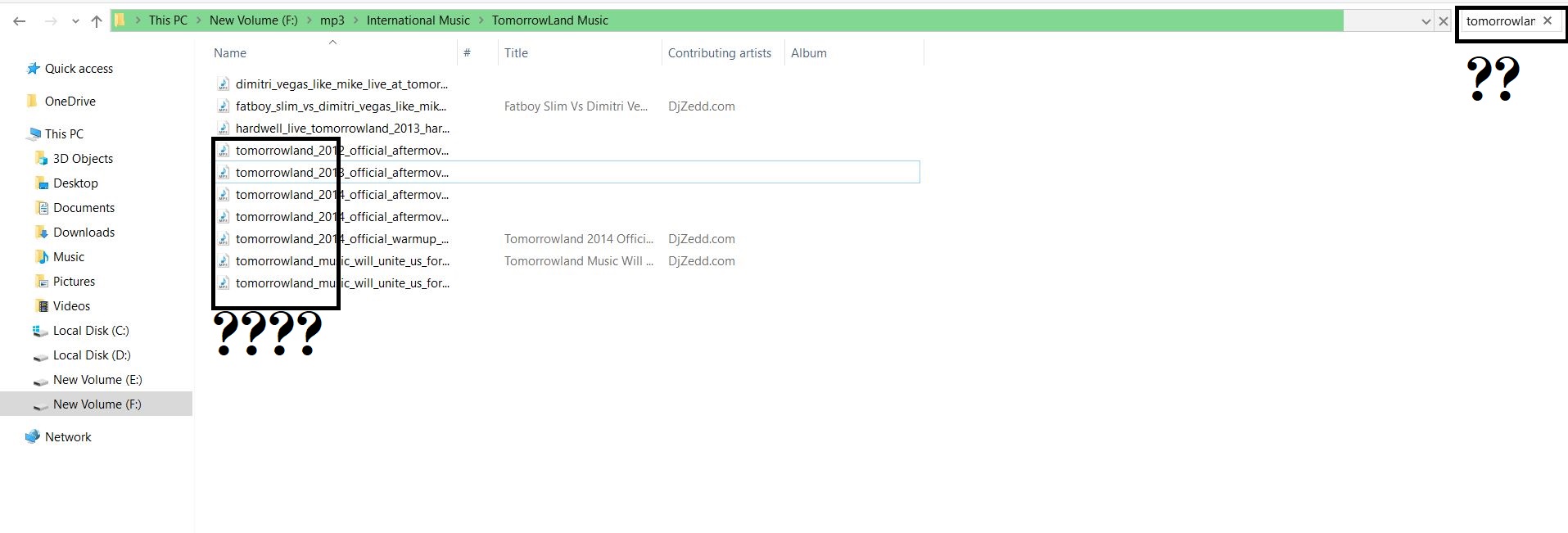This screenshot has height=533, width=1568.
Task: Click the Local Disk (C:) drive icon
Action: point(40,331)
